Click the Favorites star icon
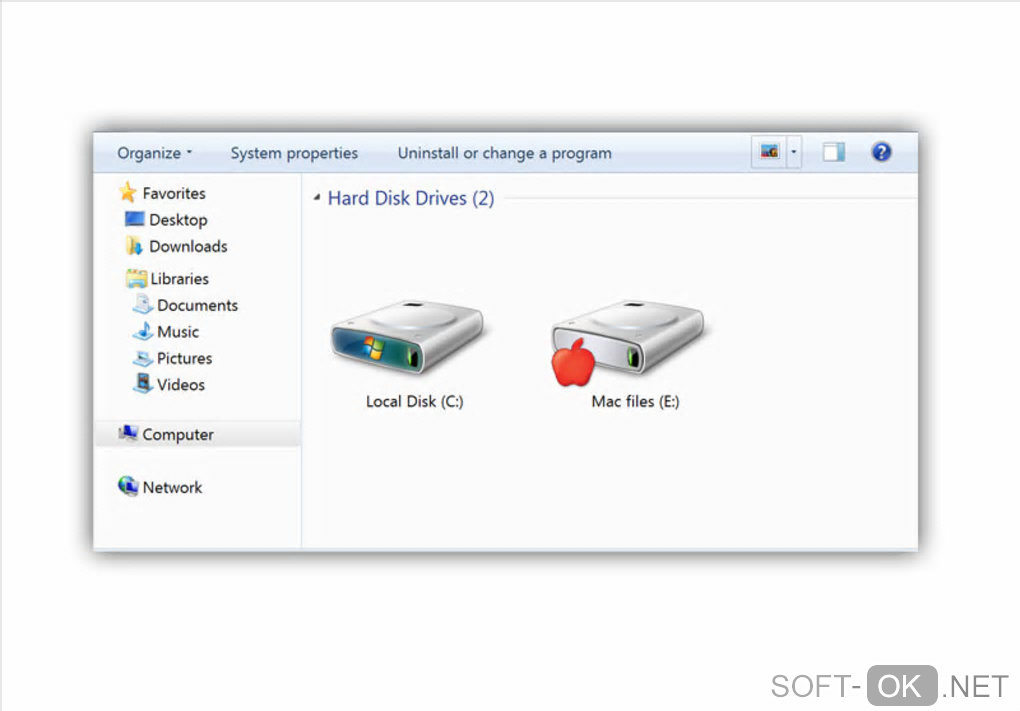1020x711 pixels. (128, 193)
